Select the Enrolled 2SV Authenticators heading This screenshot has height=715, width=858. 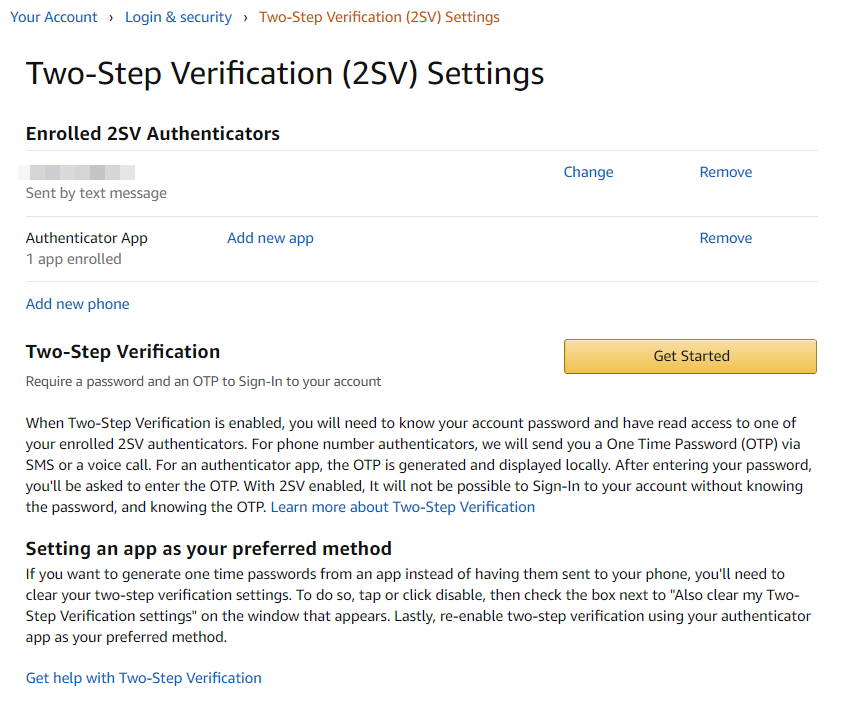tap(152, 133)
